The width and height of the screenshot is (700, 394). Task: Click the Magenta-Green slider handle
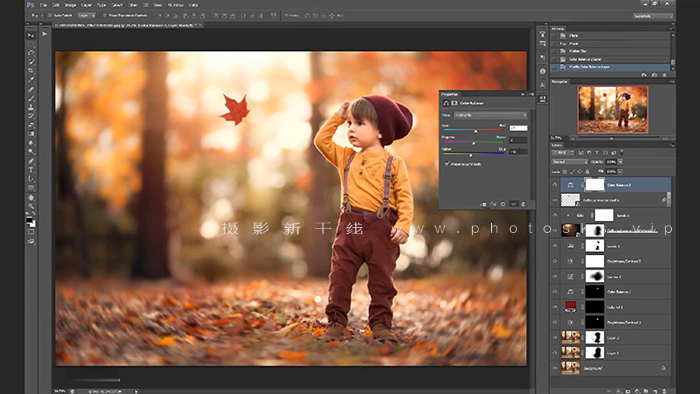pos(474,143)
